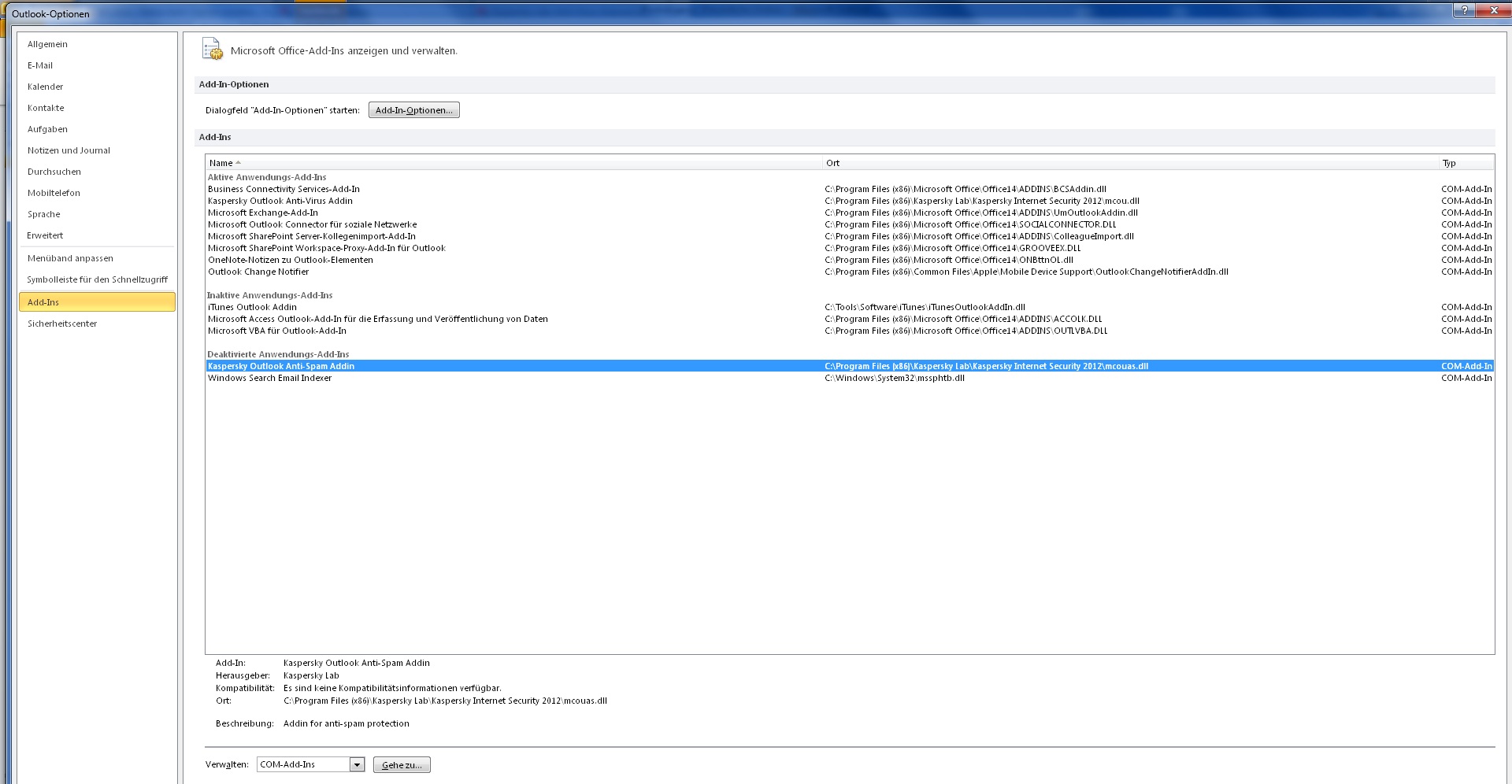Select Kaspersky Outlook Anti-Virus Addin row

click(x=850, y=201)
